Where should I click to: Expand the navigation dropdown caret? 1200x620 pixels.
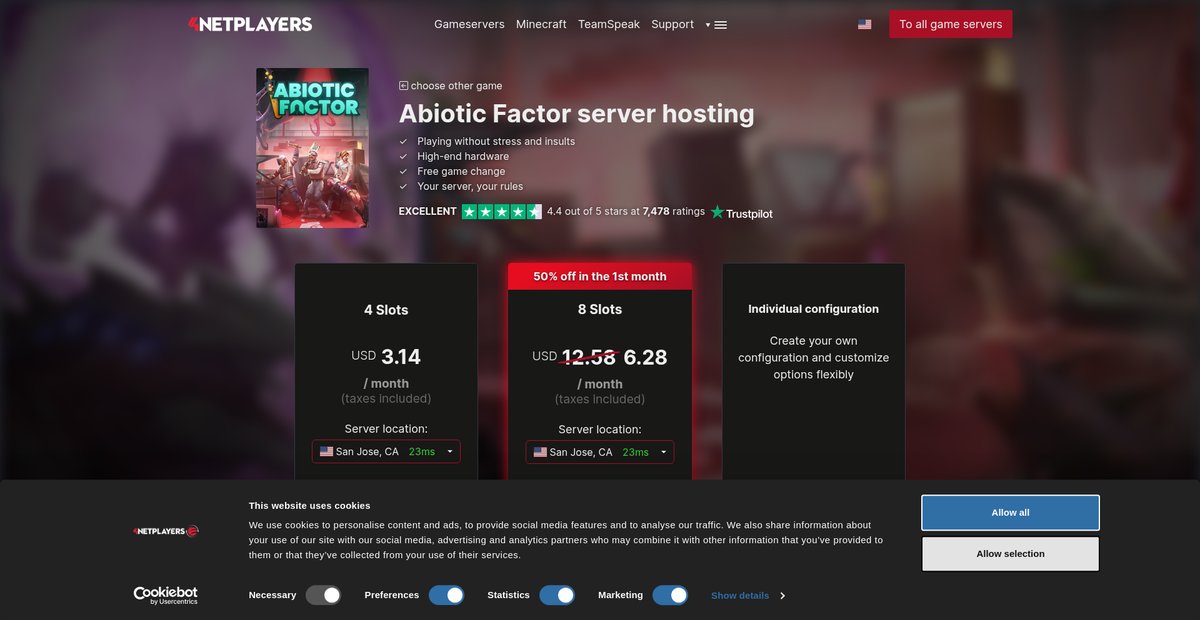click(708, 25)
